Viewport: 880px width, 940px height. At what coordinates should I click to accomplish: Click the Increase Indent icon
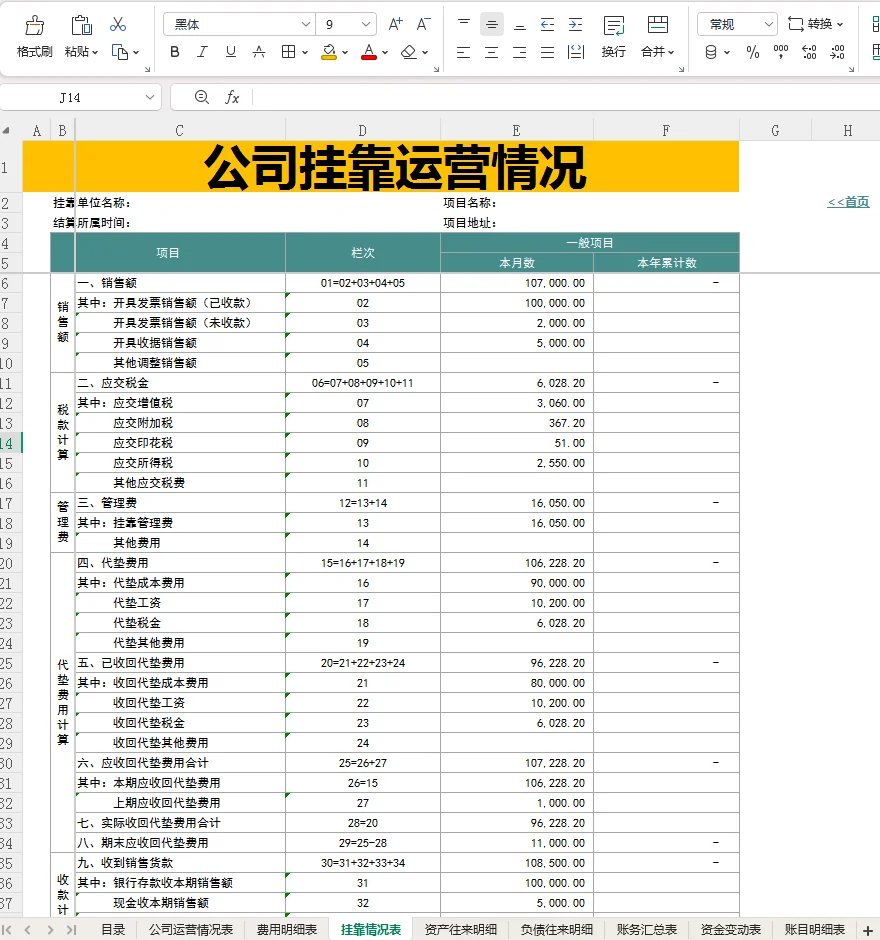[x=575, y=25]
